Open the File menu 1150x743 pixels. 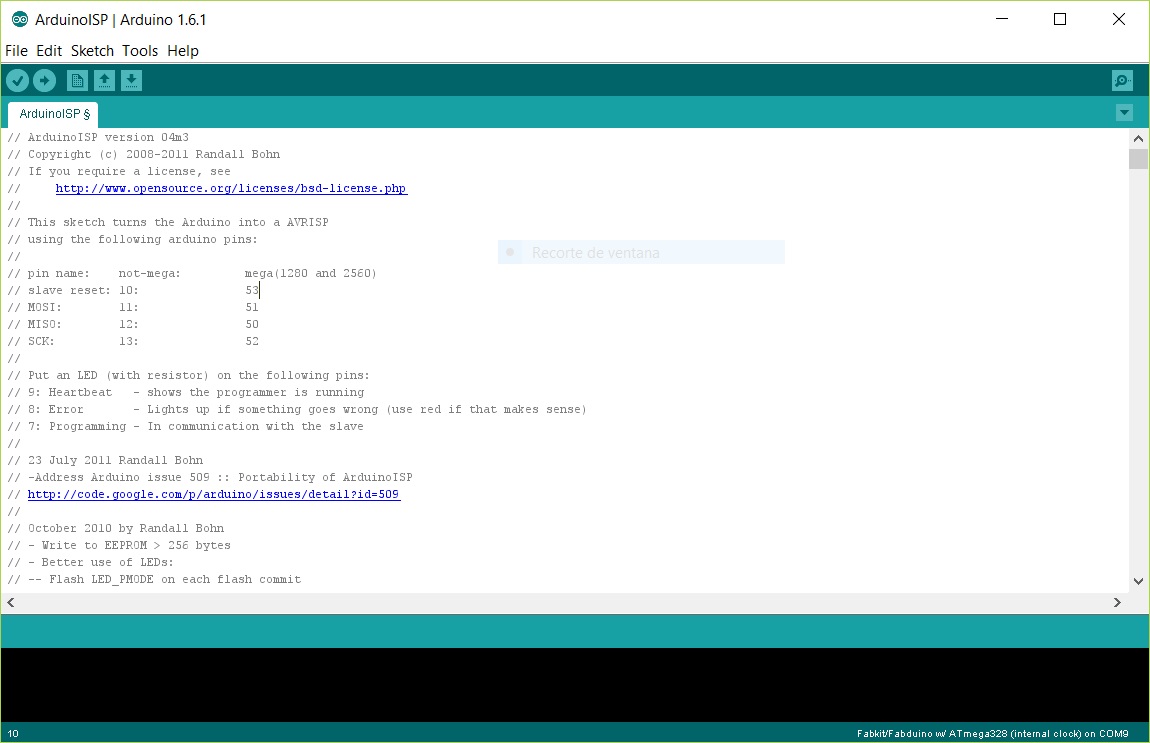[x=16, y=51]
